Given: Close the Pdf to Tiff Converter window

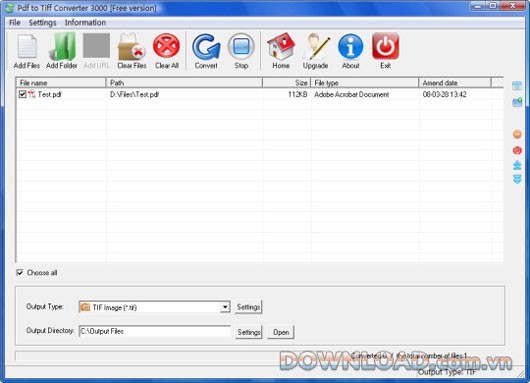Looking at the screenshot, I should tap(513, 6).
